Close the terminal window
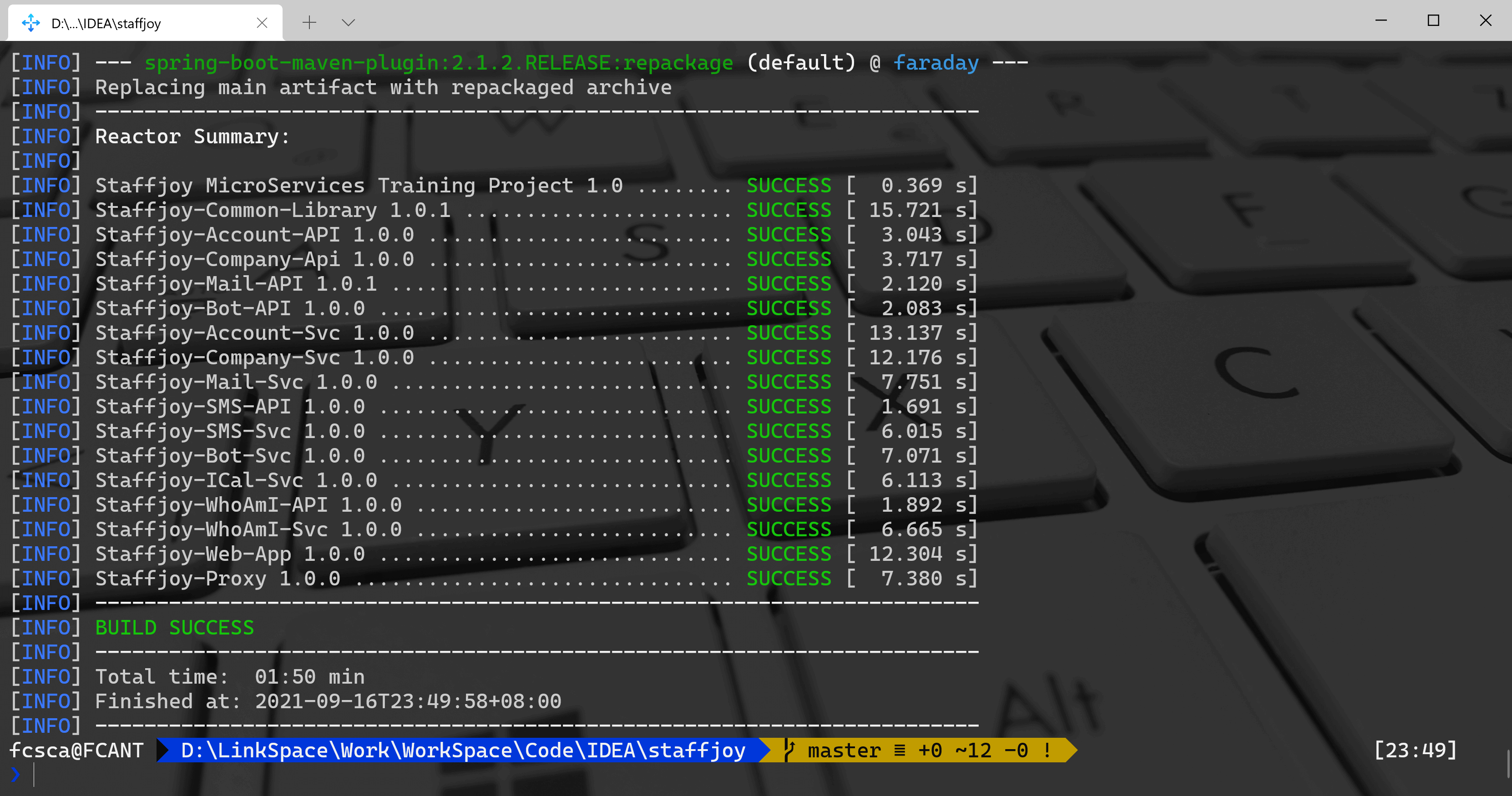Screen dimensions: 1512x796 tap(1486, 20)
